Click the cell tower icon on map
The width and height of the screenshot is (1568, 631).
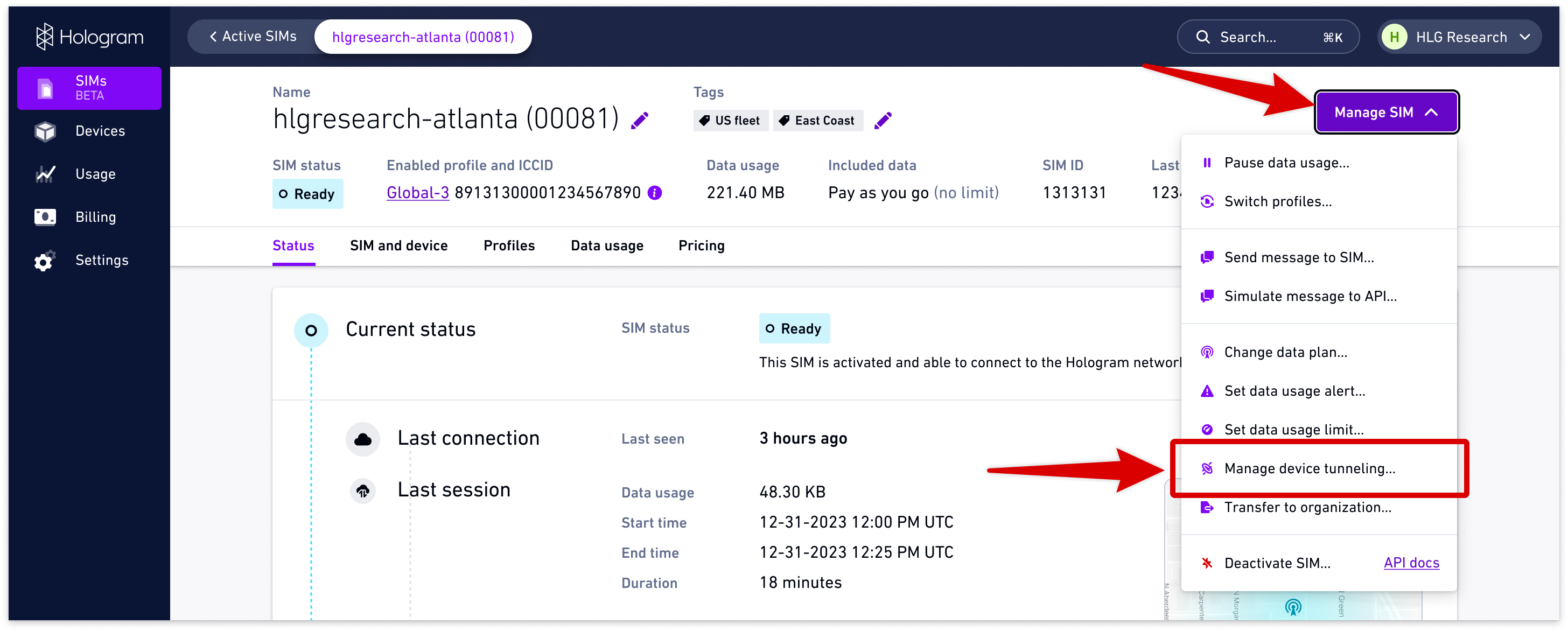coord(1293,606)
